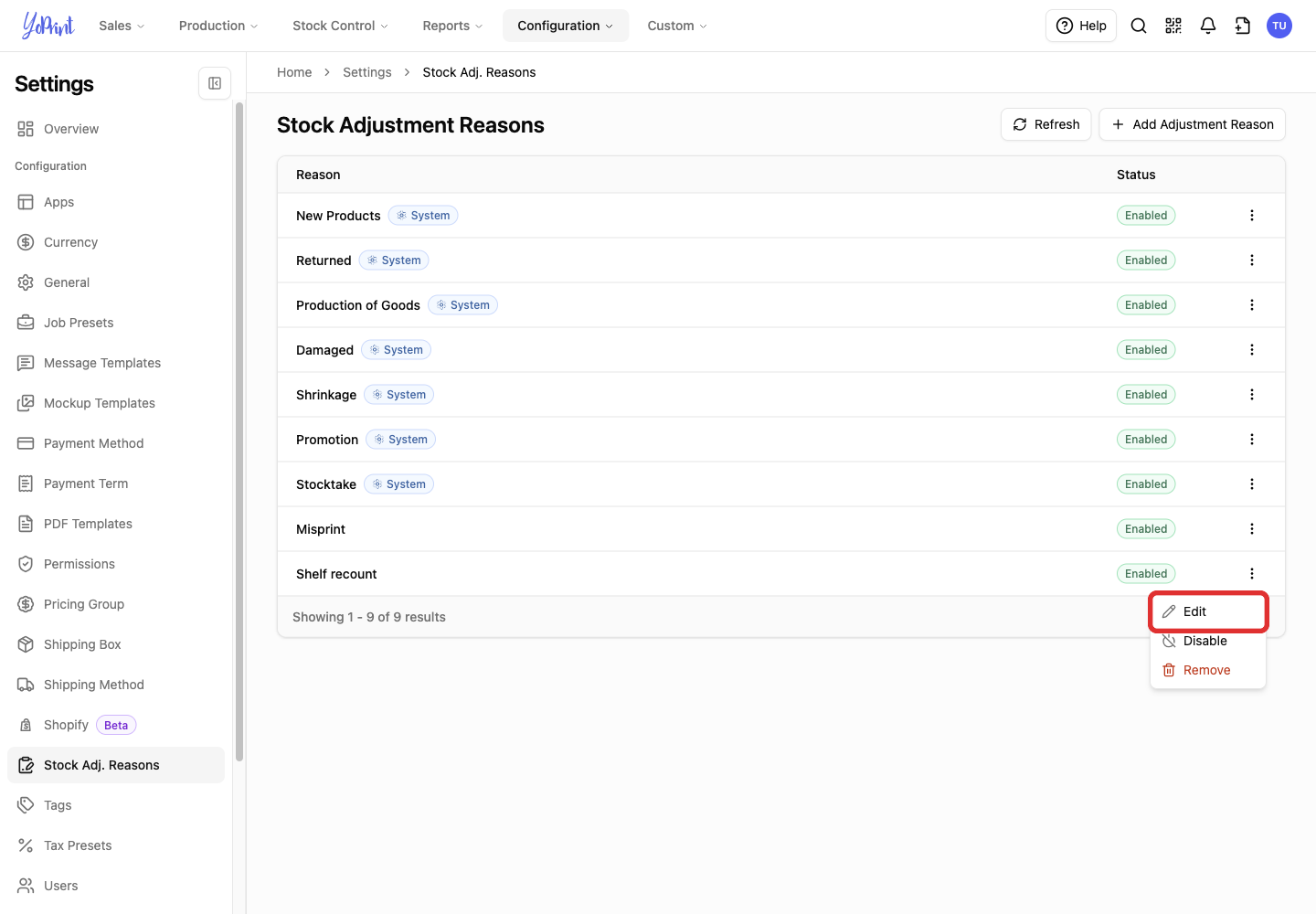Viewport: 1316px width, 914px height.
Task: Open the three-dot menu for Damaged
Action: (x=1252, y=350)
